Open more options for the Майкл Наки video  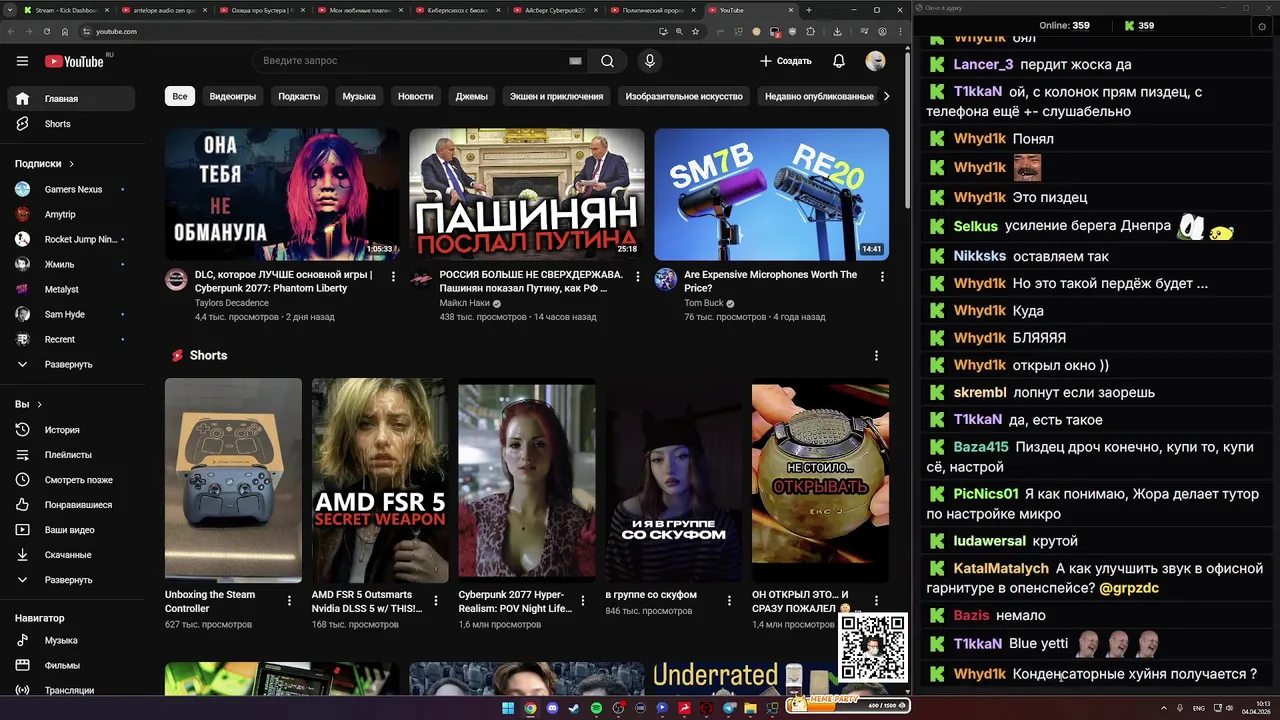638,276
